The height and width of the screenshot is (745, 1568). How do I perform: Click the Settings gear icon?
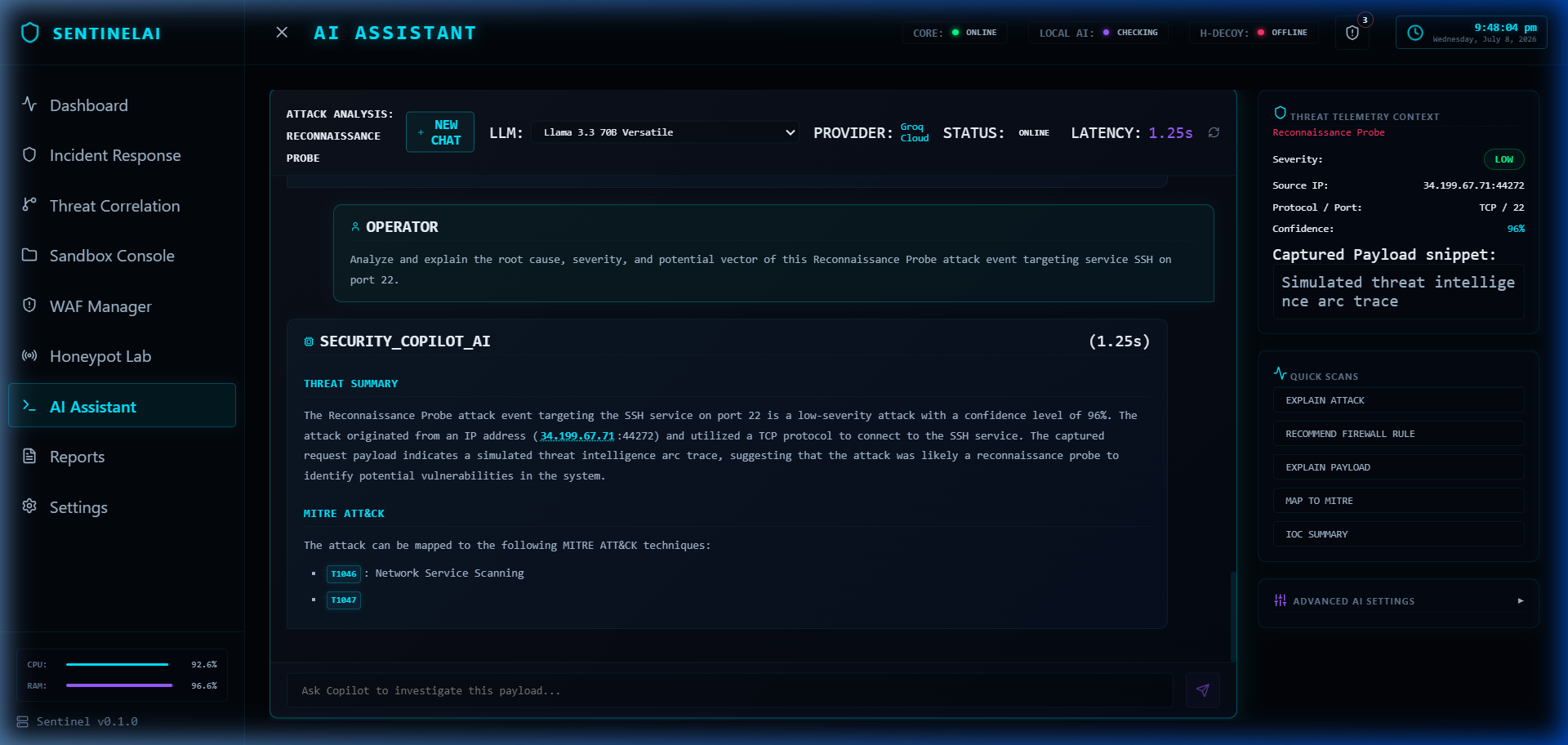click(29, 506)
